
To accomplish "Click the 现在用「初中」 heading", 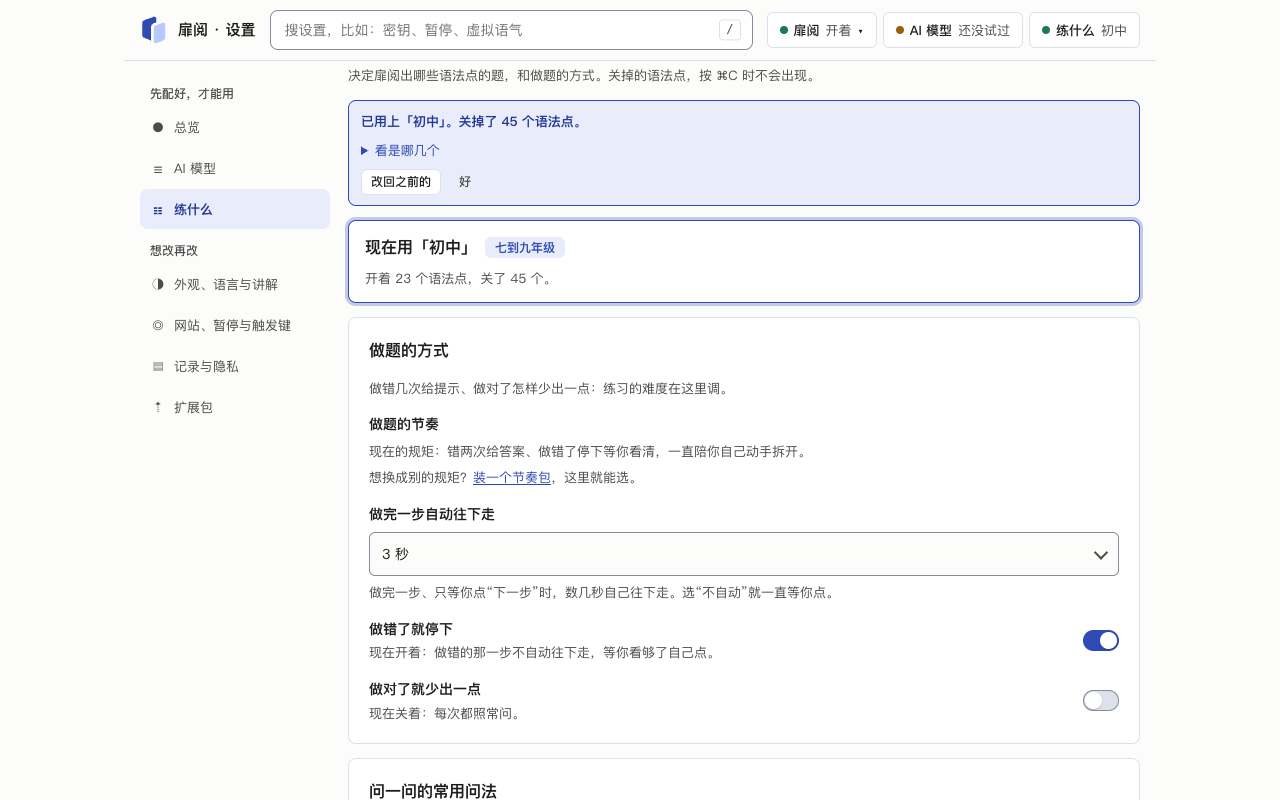I will [x=419, y=248].
